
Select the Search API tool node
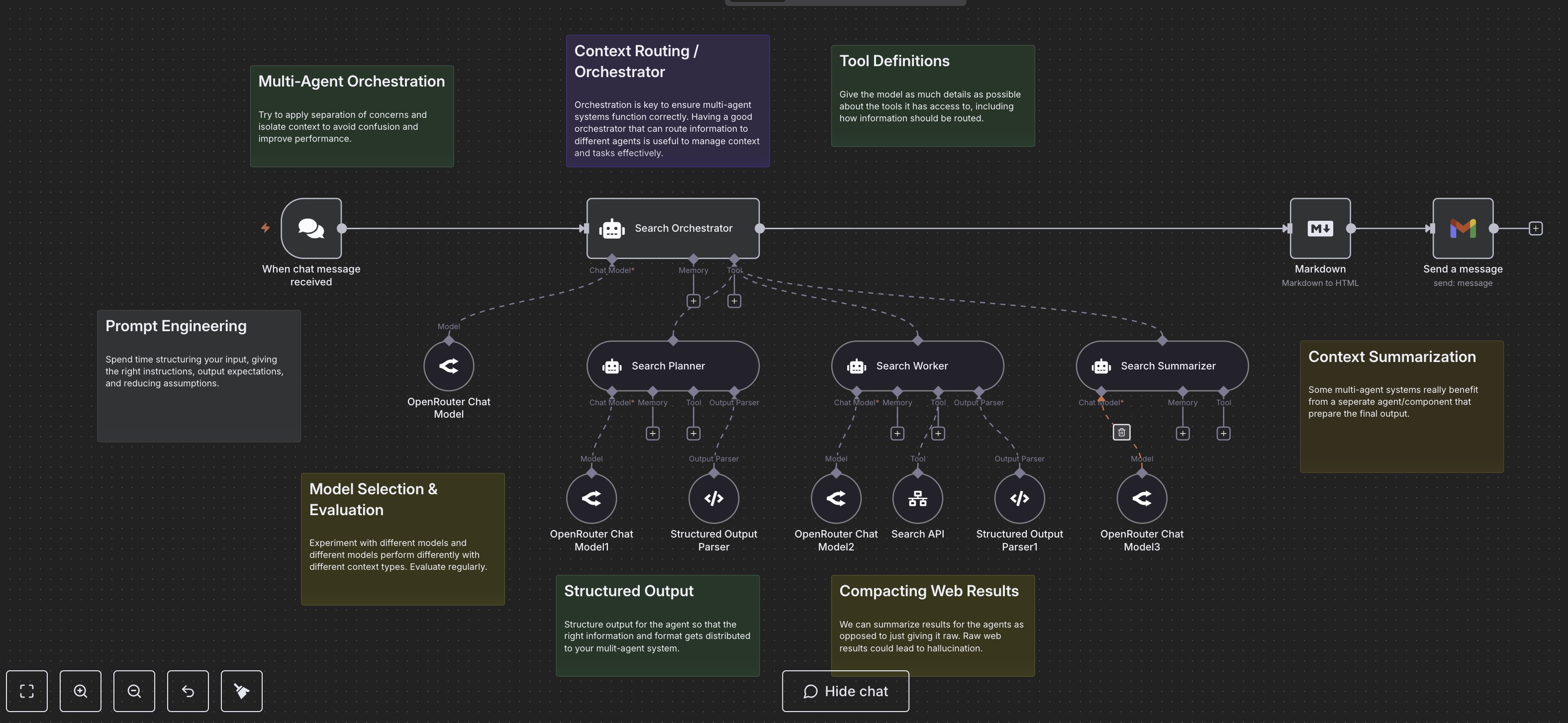point(917,498)
